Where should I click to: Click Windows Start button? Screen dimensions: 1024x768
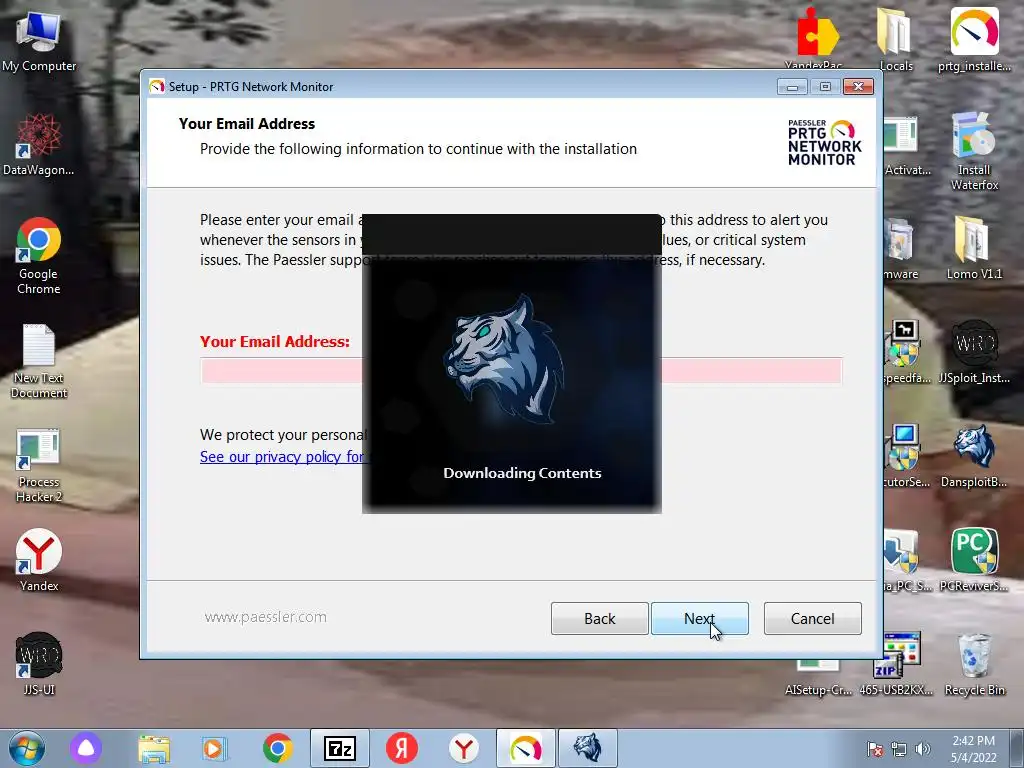[26, 748]
